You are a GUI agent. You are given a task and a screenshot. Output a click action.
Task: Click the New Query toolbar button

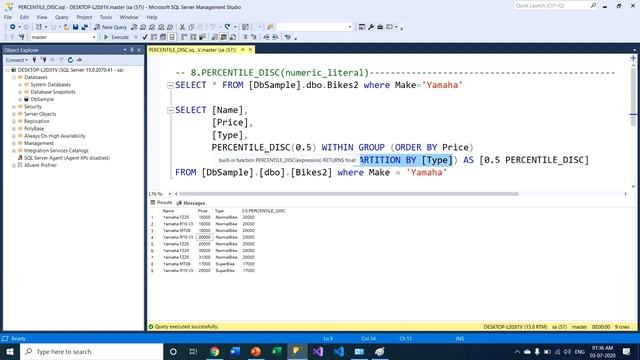coord(111,27)
